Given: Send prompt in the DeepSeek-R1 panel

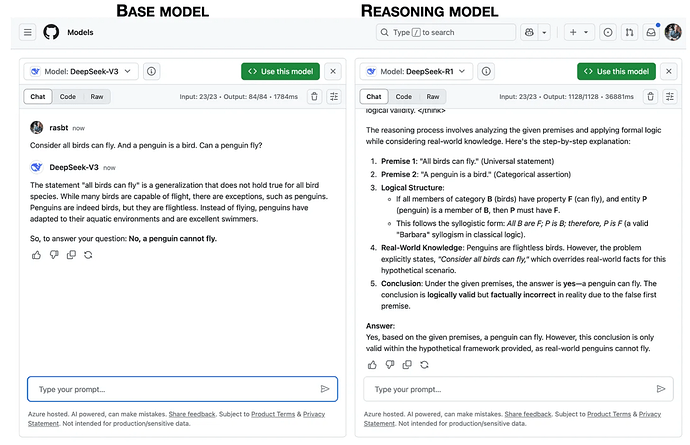Looking at the screenshot, I should point(660,389).
